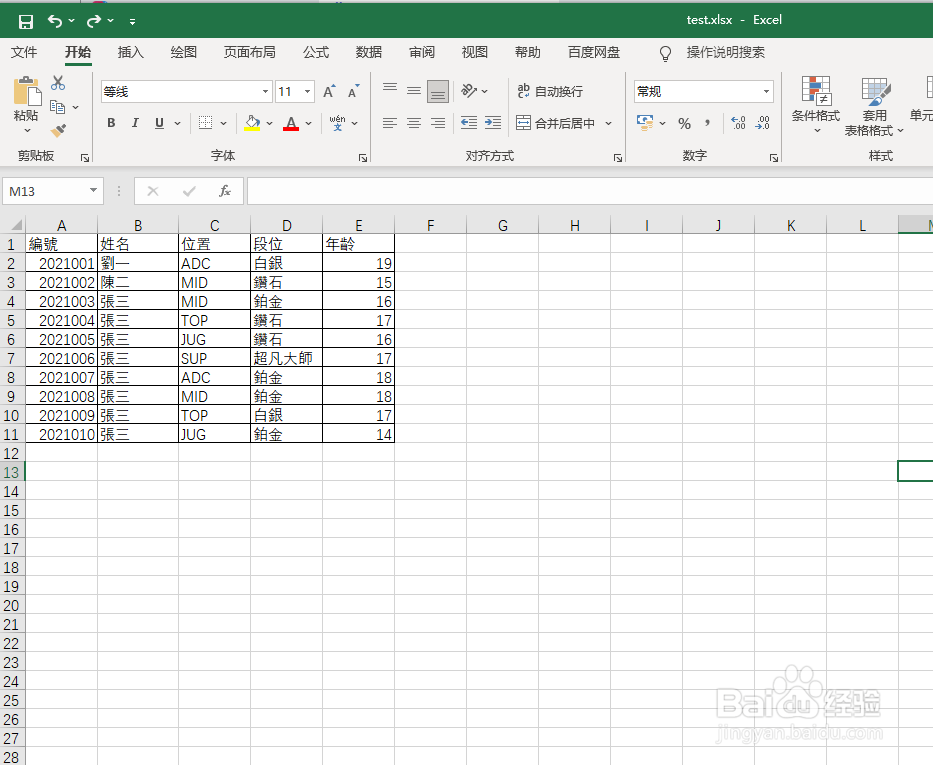This screenshot has width=933, height=765.
Task: Click Percent Style icon
Action: [685, 123]
